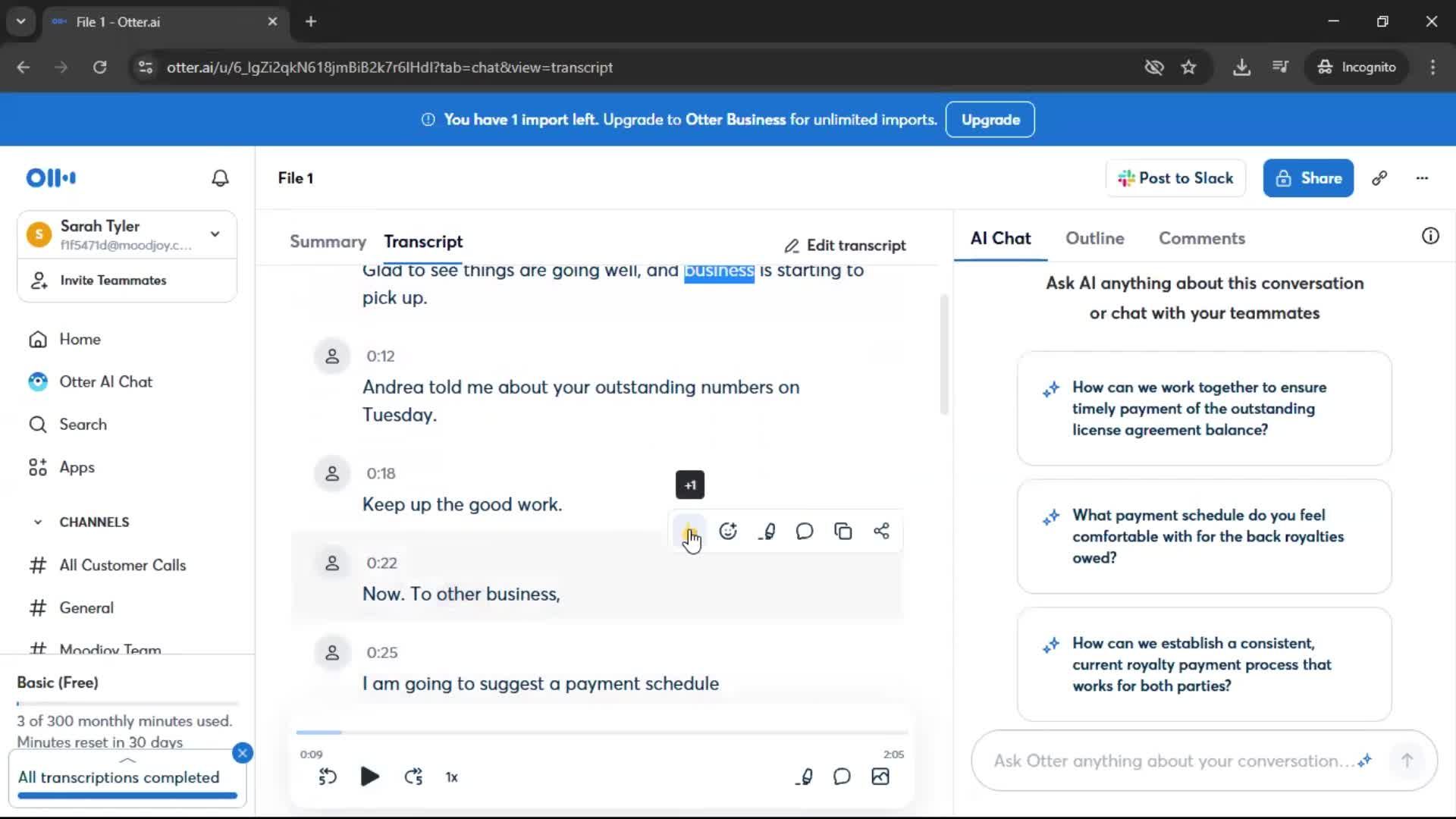1456x819 pixels.
Task: Rewind playback with the skip back button
Action: click(x=328, y=777)
